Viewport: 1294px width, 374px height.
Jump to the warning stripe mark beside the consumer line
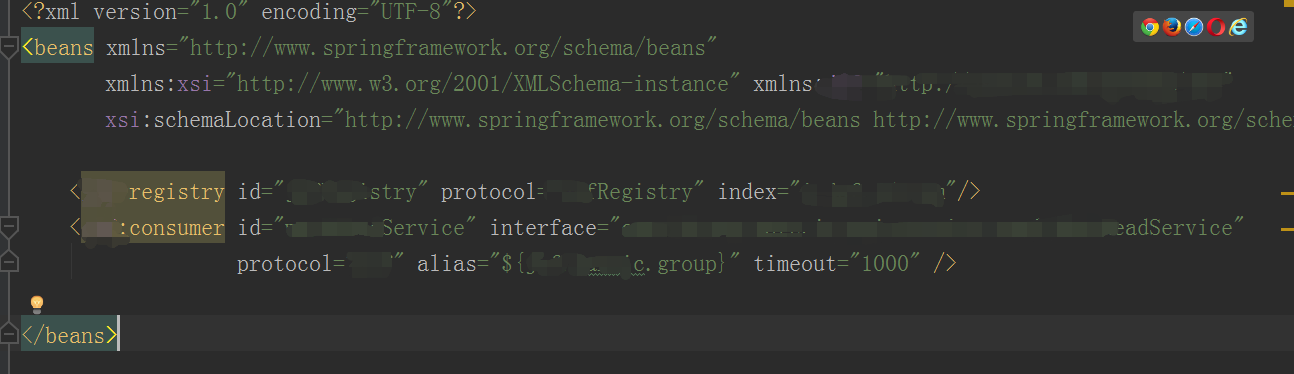pos(1287,228)
